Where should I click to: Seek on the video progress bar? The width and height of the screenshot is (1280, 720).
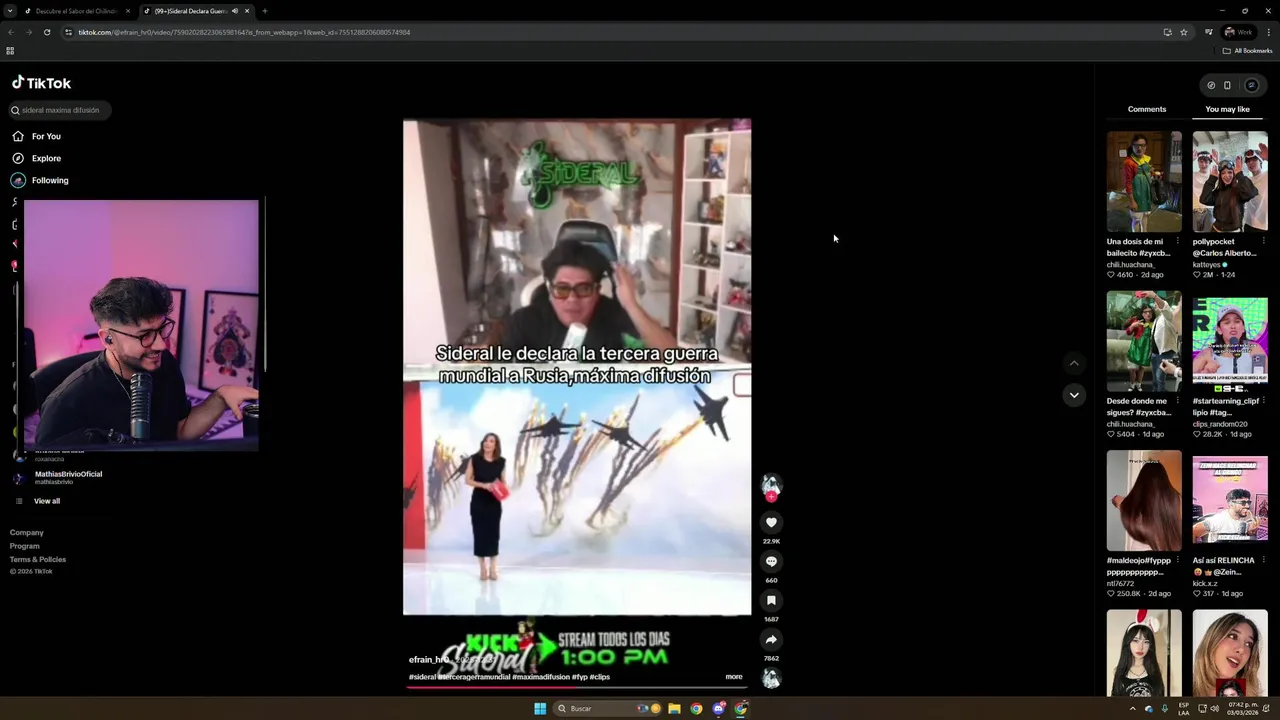pos(577,687)
